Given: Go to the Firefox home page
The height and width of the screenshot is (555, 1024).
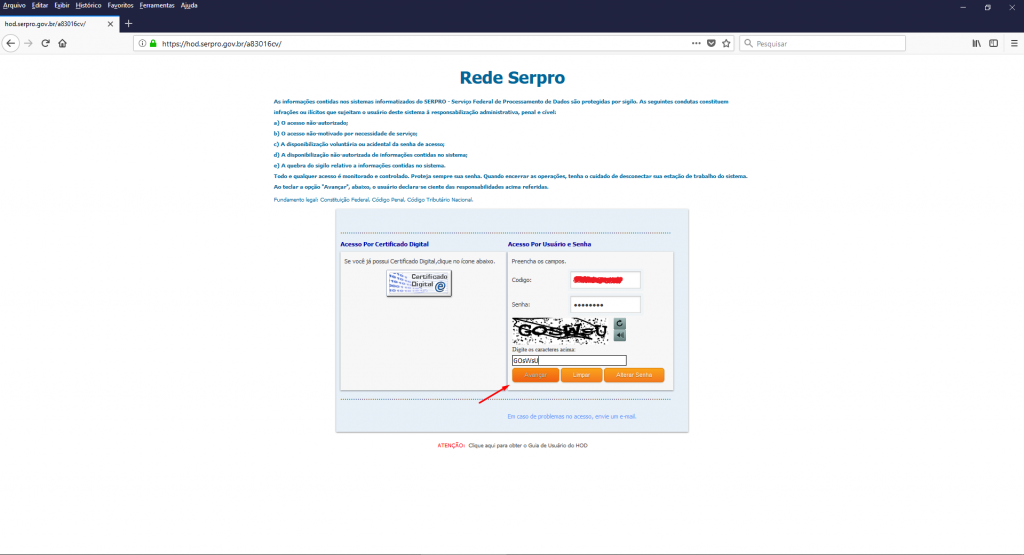Looking at the screenshot, I should point(62,44).
